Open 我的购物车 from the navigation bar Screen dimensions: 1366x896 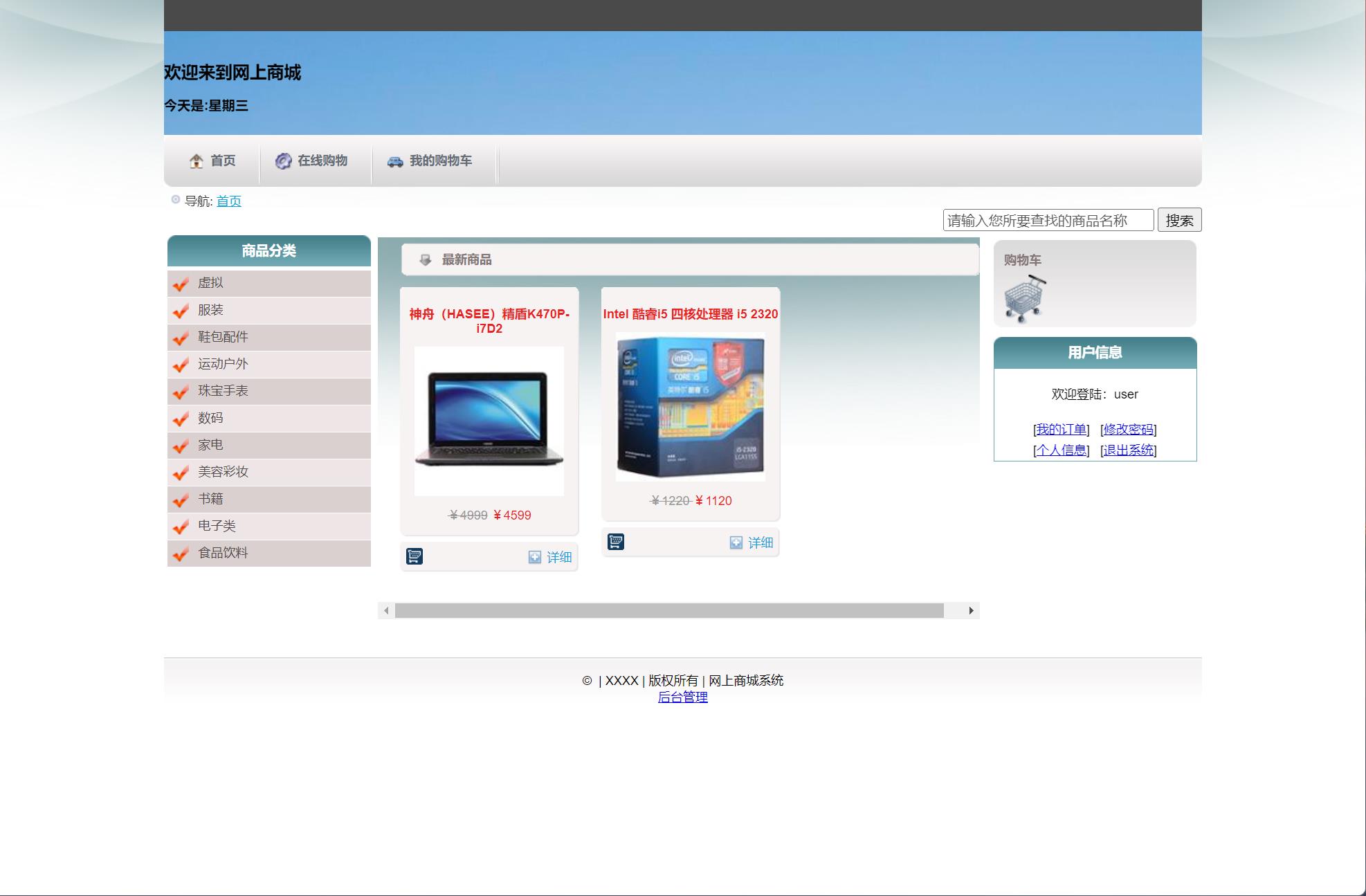pyautogui.click(x=440, y=160)
